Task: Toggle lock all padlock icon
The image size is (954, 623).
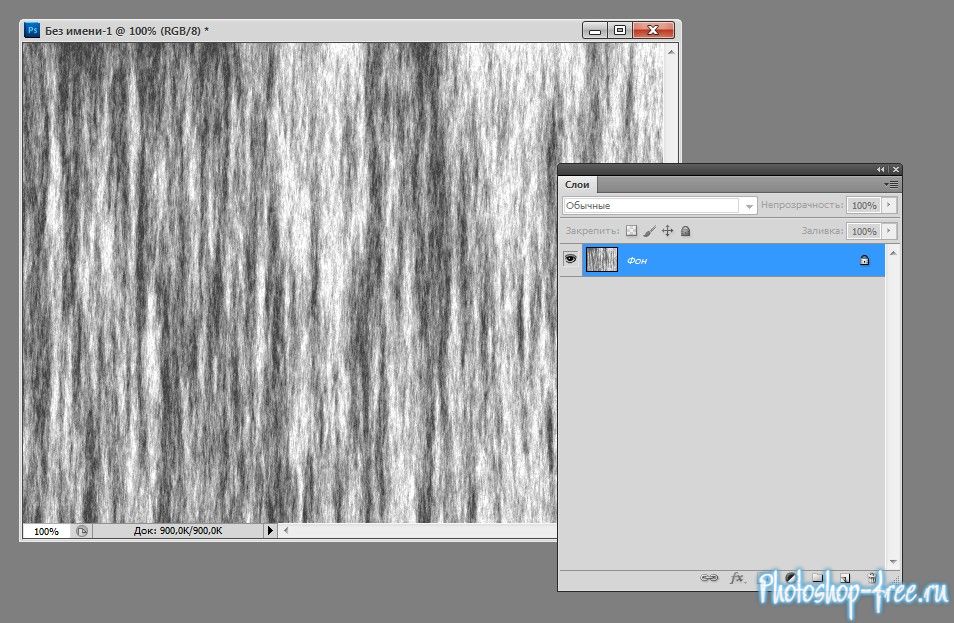Action: (685, 231)
